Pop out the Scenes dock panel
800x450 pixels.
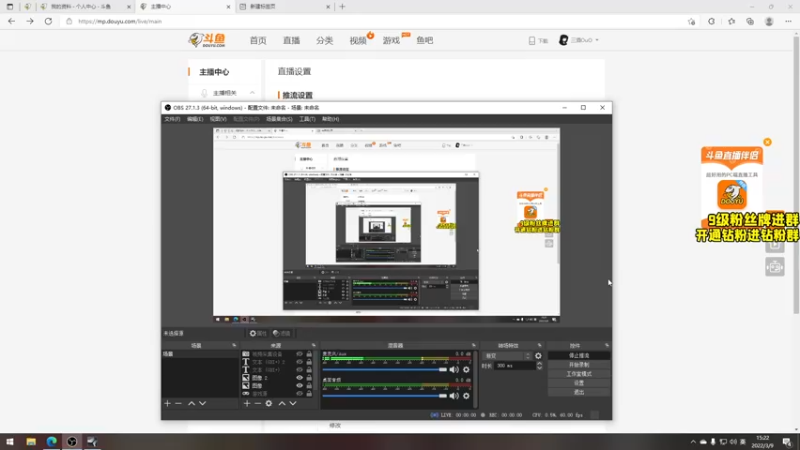pyautogui.click(x=234, y=345)
